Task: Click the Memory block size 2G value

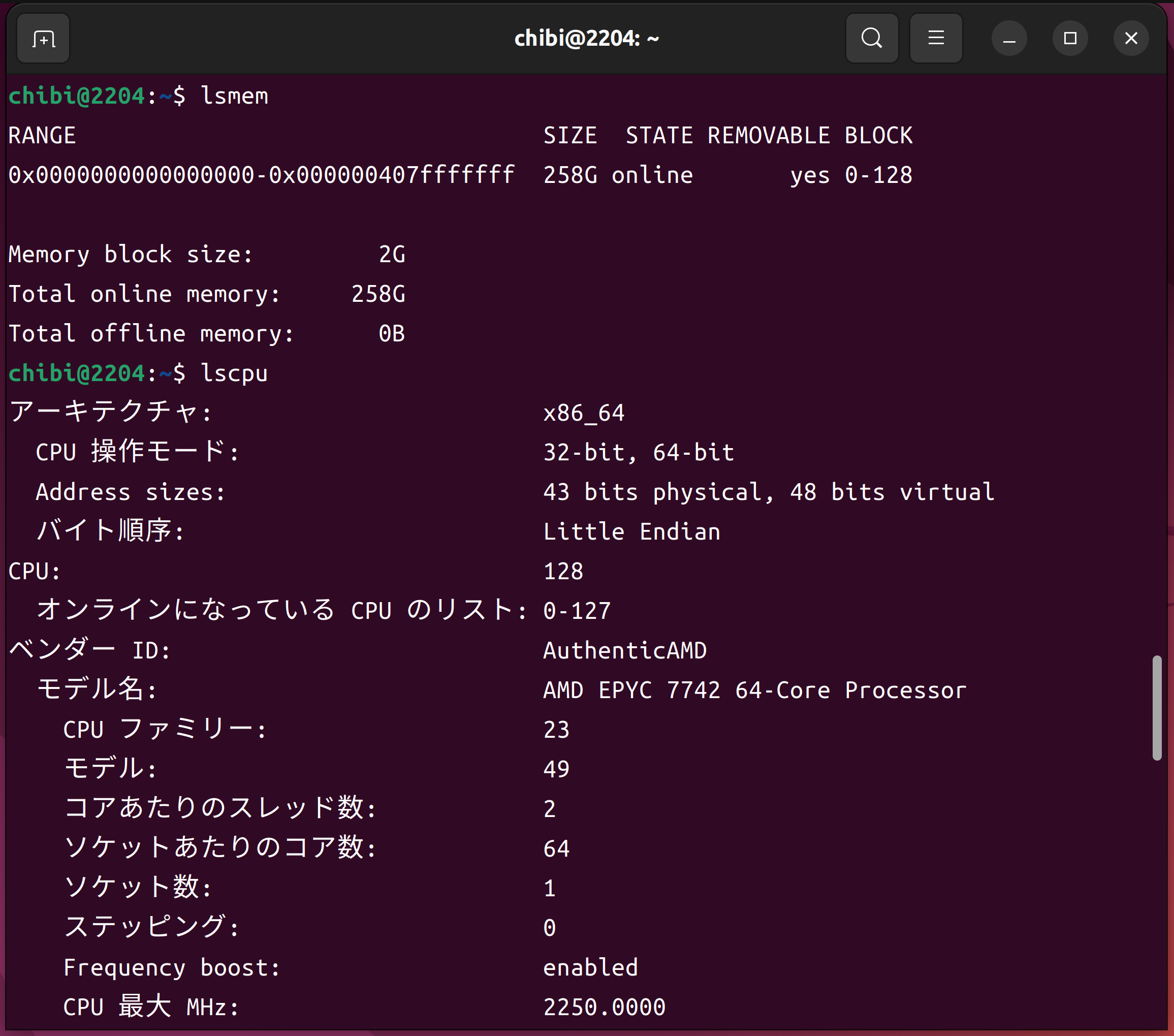Action: click(x=392, y=255)
